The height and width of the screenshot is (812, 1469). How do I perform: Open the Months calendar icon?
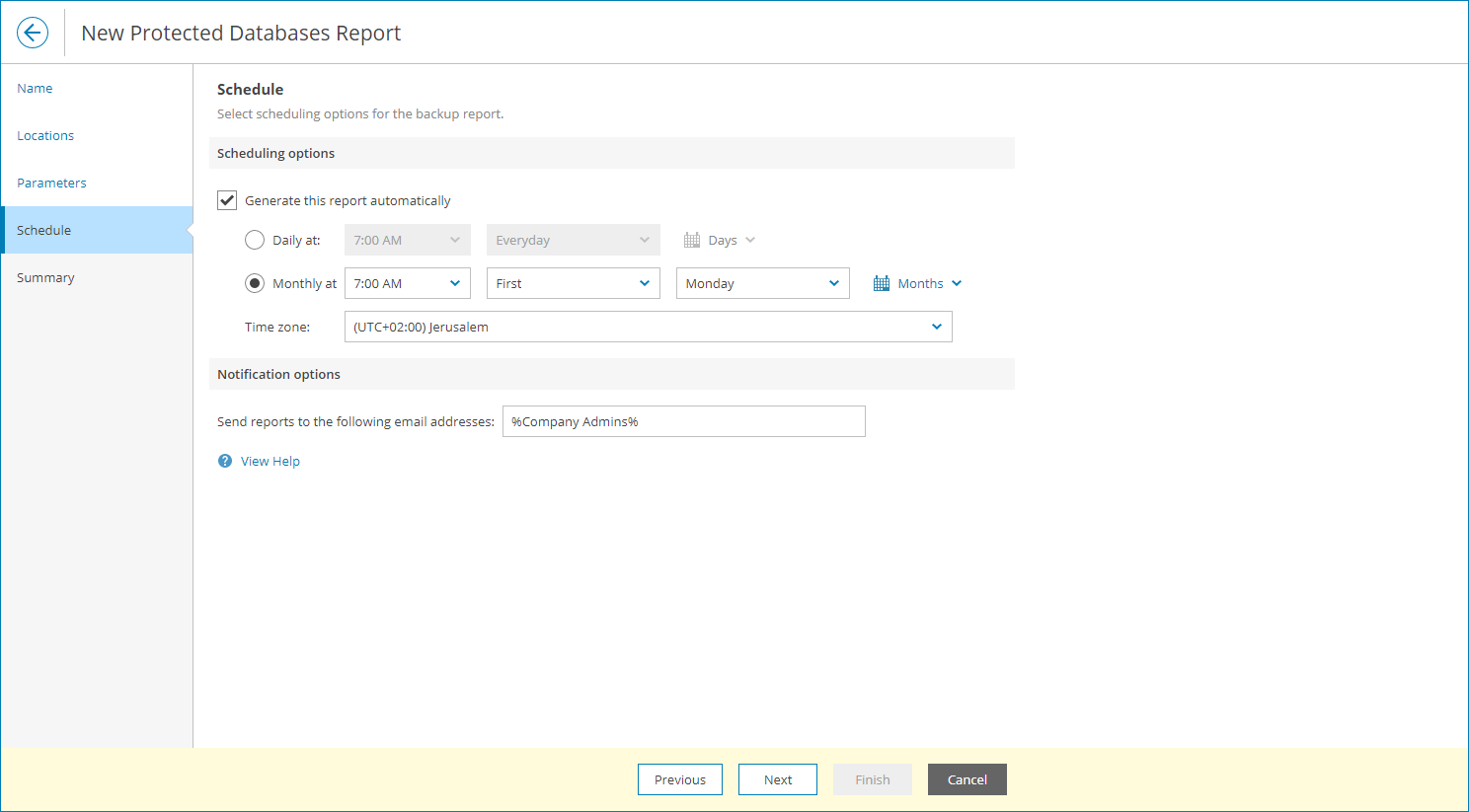(882, 283)
